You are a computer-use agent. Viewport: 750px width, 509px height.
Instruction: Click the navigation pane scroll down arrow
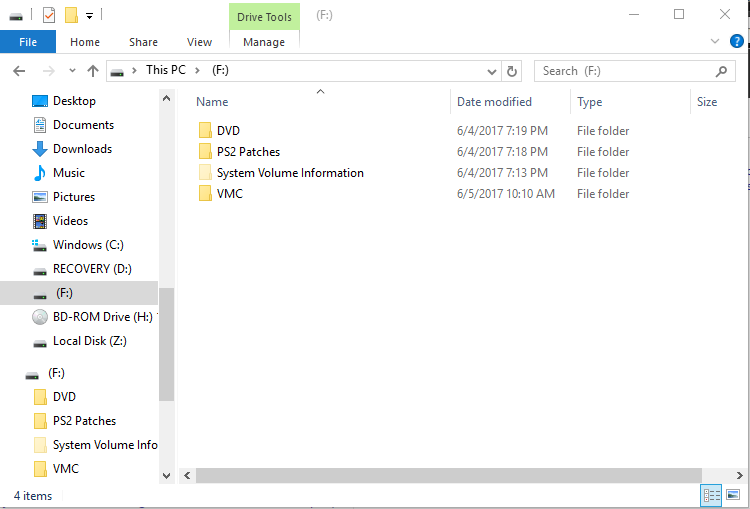[x=166, y=476]
